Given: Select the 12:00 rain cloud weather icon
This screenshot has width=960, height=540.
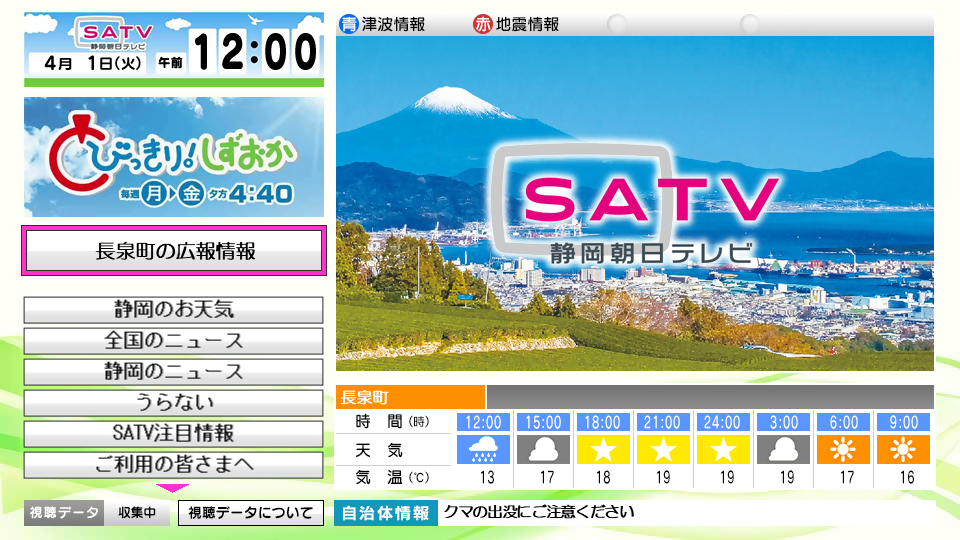Looking at the screenshot, I should point(483,449).
